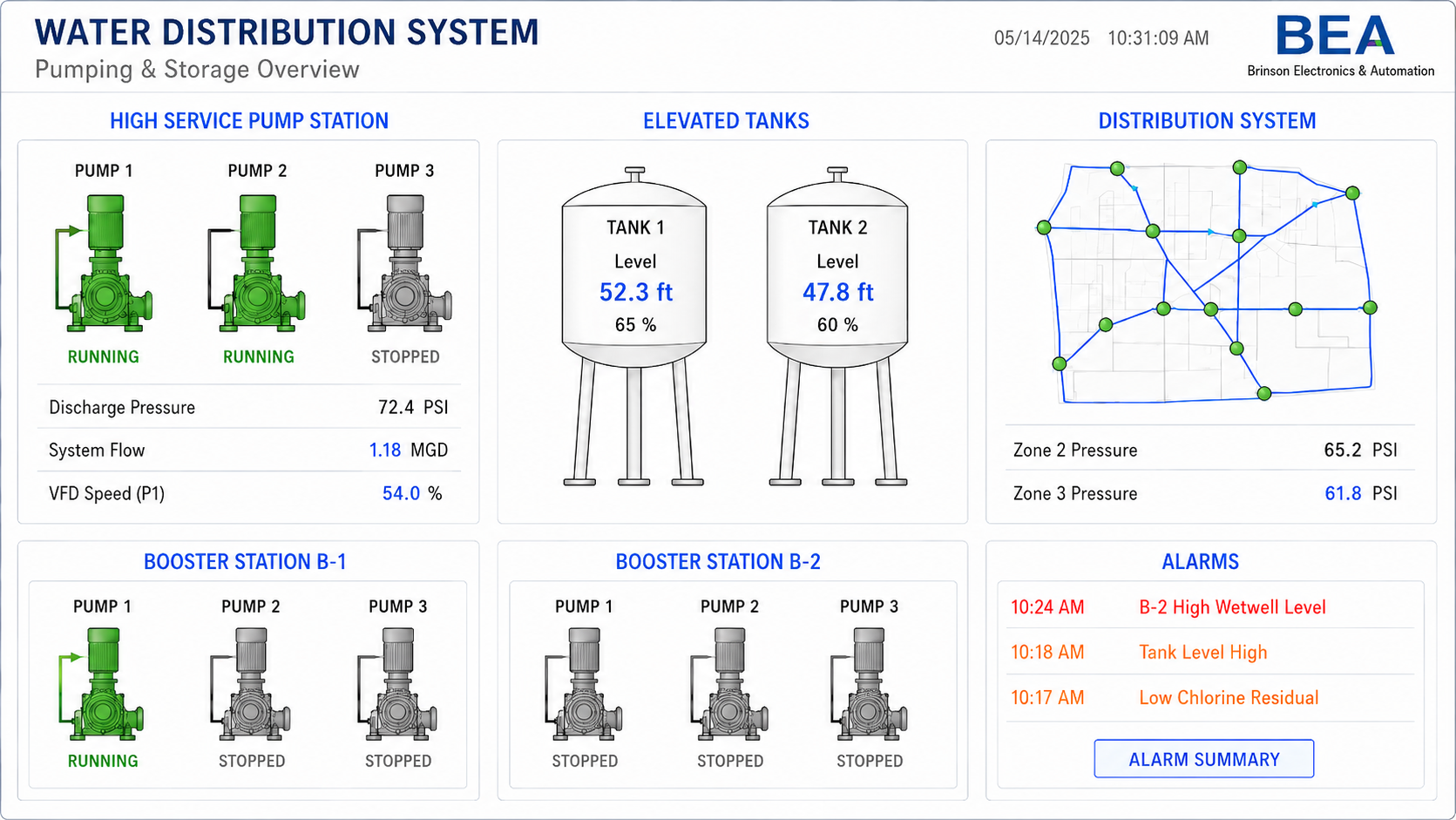Open Booster Station B-1 Pump 3 icon
Screen dimensions: 1456x820
(x=397, y=684)
